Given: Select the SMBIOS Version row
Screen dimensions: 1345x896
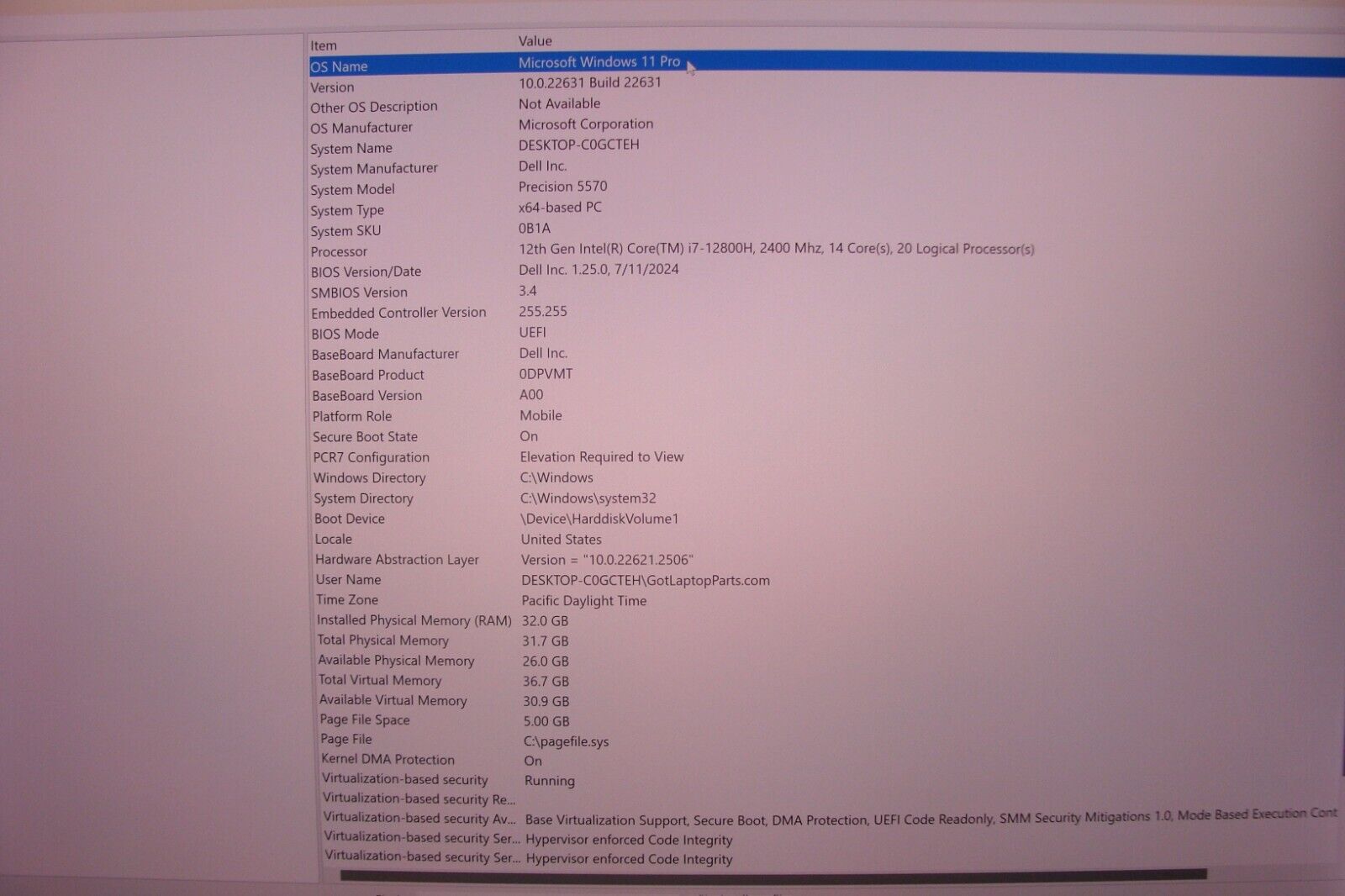Looking at the screenshot, I should click(x=826, y=292).
